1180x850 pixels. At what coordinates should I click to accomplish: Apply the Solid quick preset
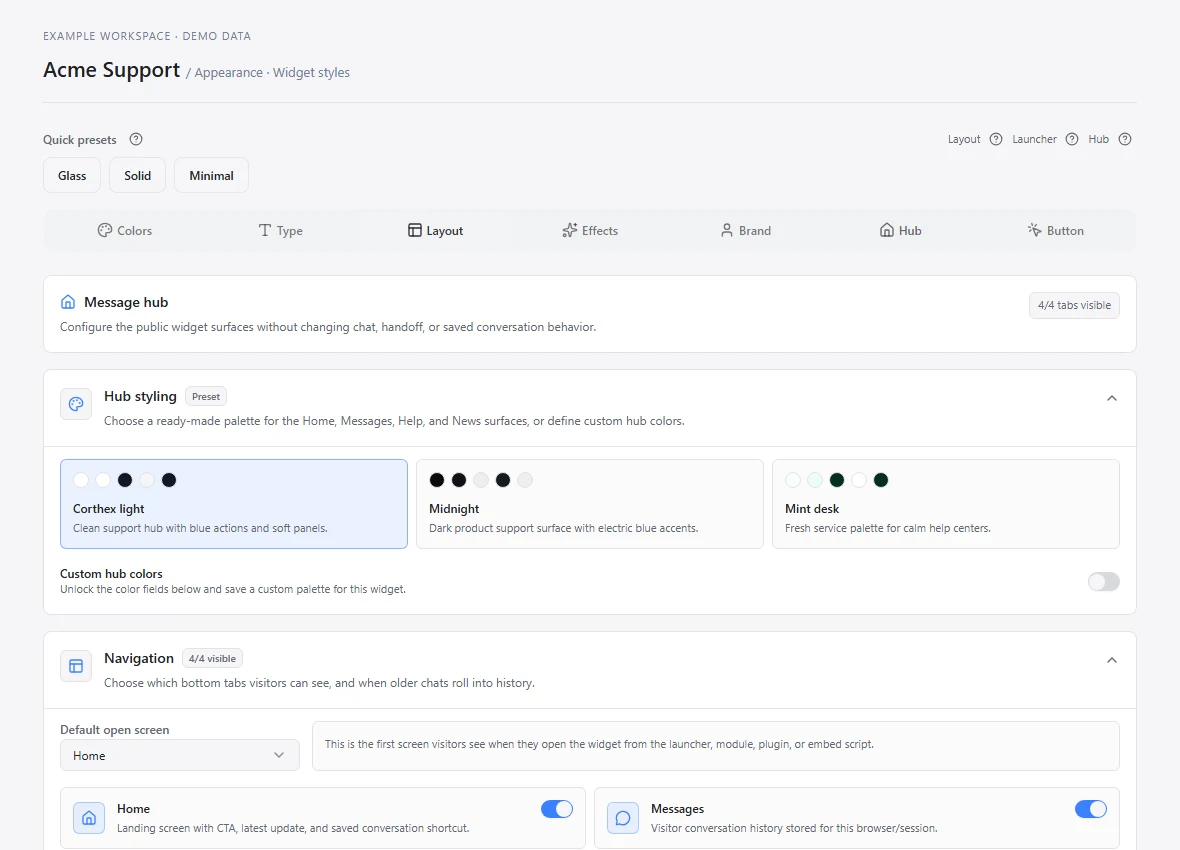[138, 175]
